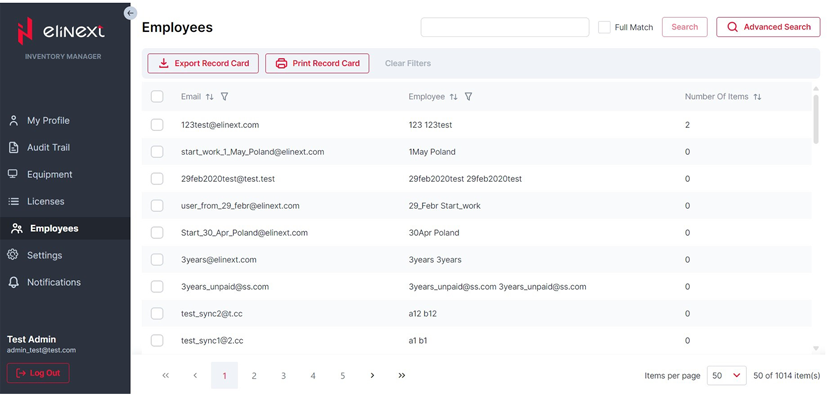Check the 3years_unpaid@ss.com row checkbox
The image size is (834, 396).
(x=157, y=287)
